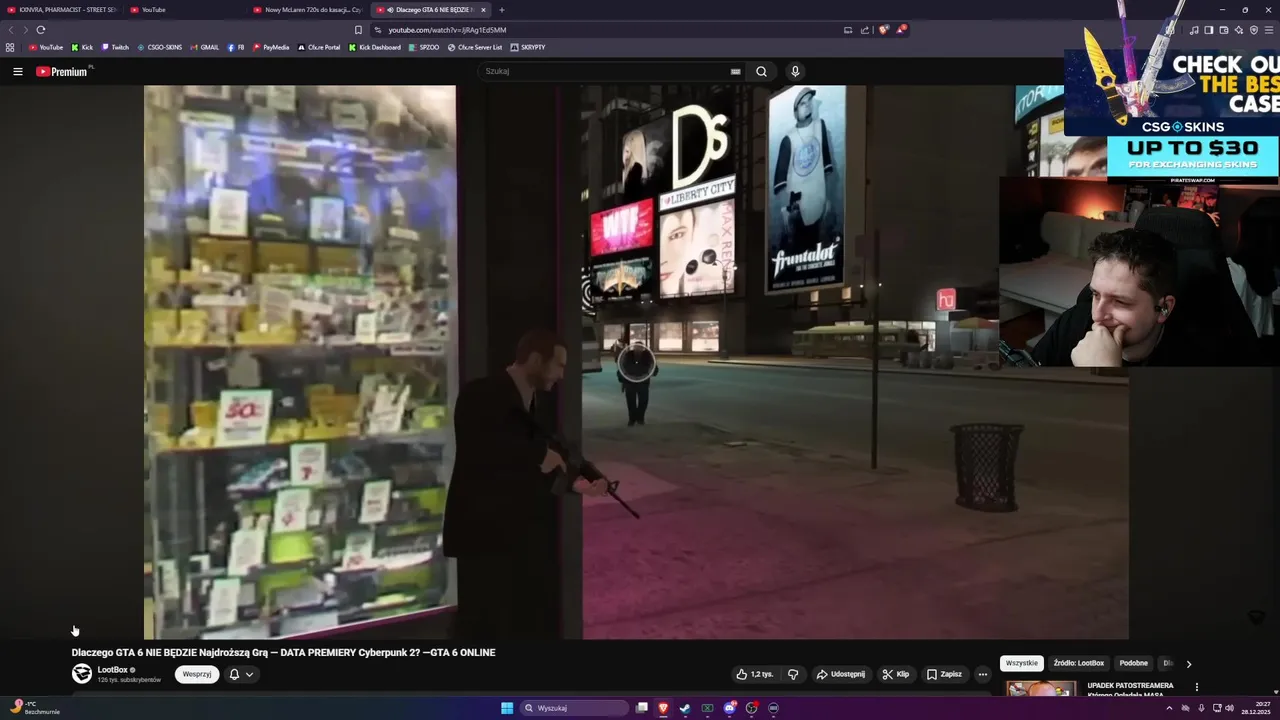Click the share page icon in address bar

tap(865, 30)
